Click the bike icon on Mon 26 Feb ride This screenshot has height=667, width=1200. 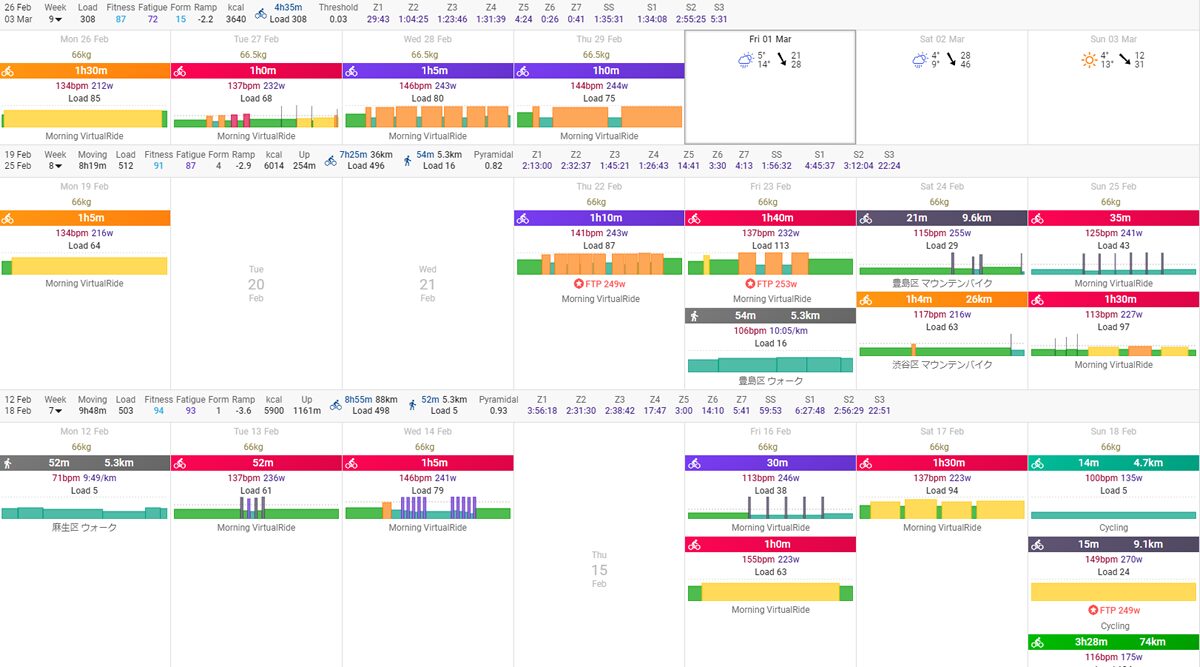[8, 71]
